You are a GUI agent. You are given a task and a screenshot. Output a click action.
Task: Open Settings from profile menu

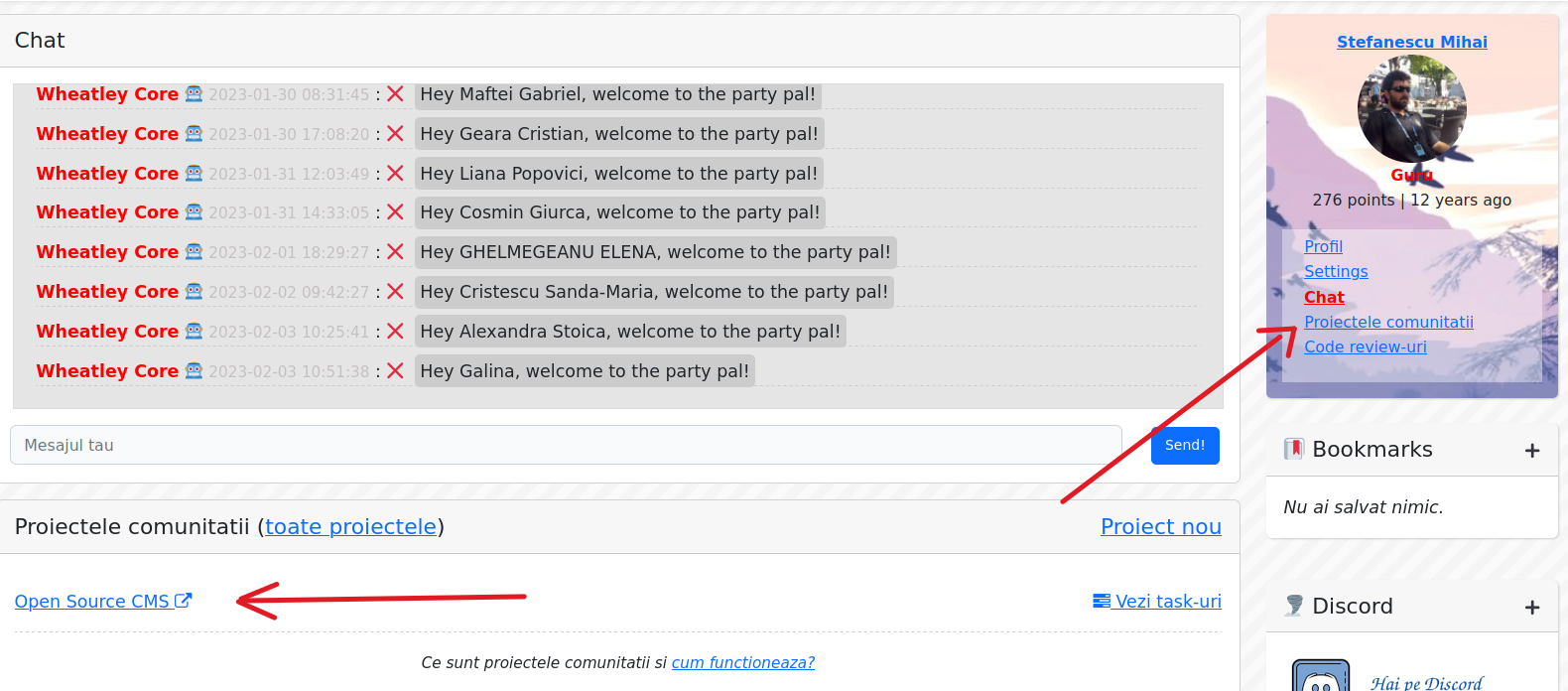click(x=1336, y=271)
